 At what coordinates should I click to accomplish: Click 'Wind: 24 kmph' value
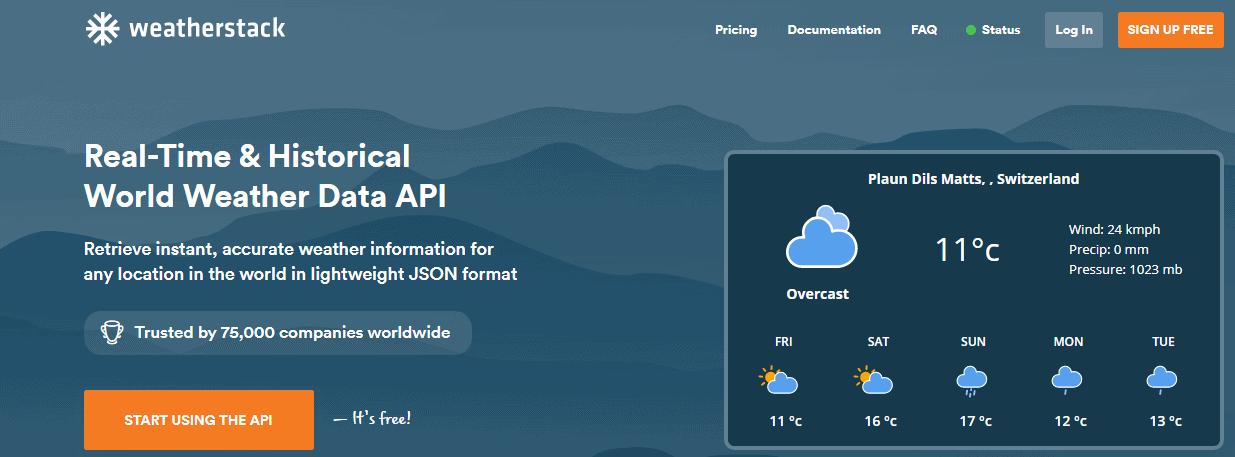click(x=1114, y=230)
